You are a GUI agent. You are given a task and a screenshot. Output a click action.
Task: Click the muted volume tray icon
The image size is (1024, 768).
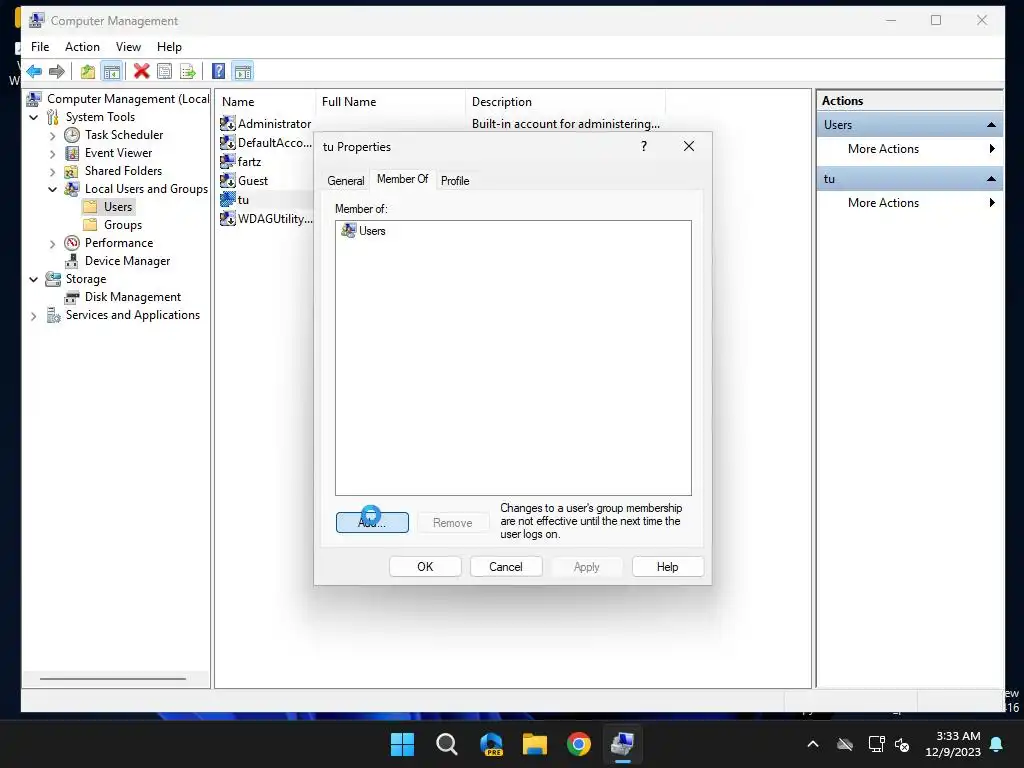pos(903,744)
